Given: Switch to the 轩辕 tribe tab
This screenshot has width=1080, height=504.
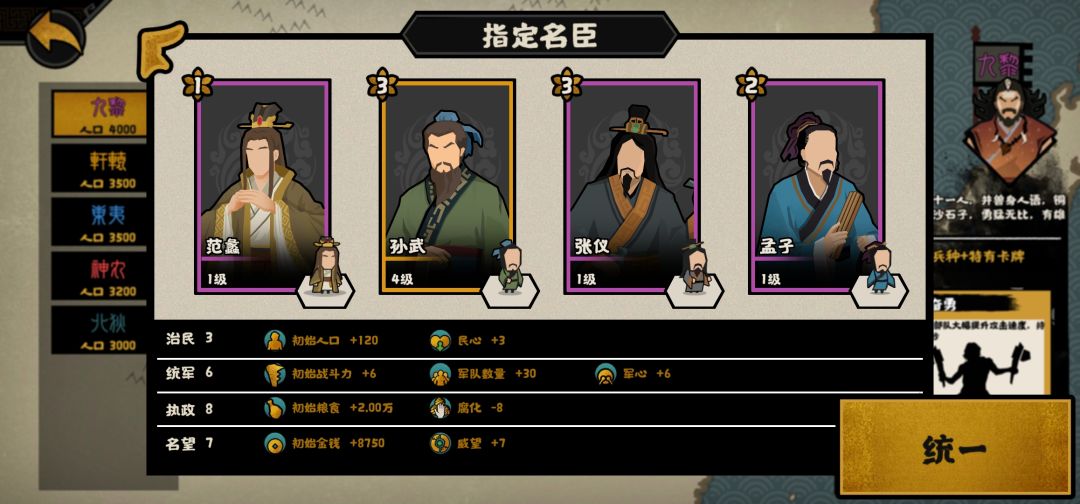Looking at the screenshot, I should point(101,167).
